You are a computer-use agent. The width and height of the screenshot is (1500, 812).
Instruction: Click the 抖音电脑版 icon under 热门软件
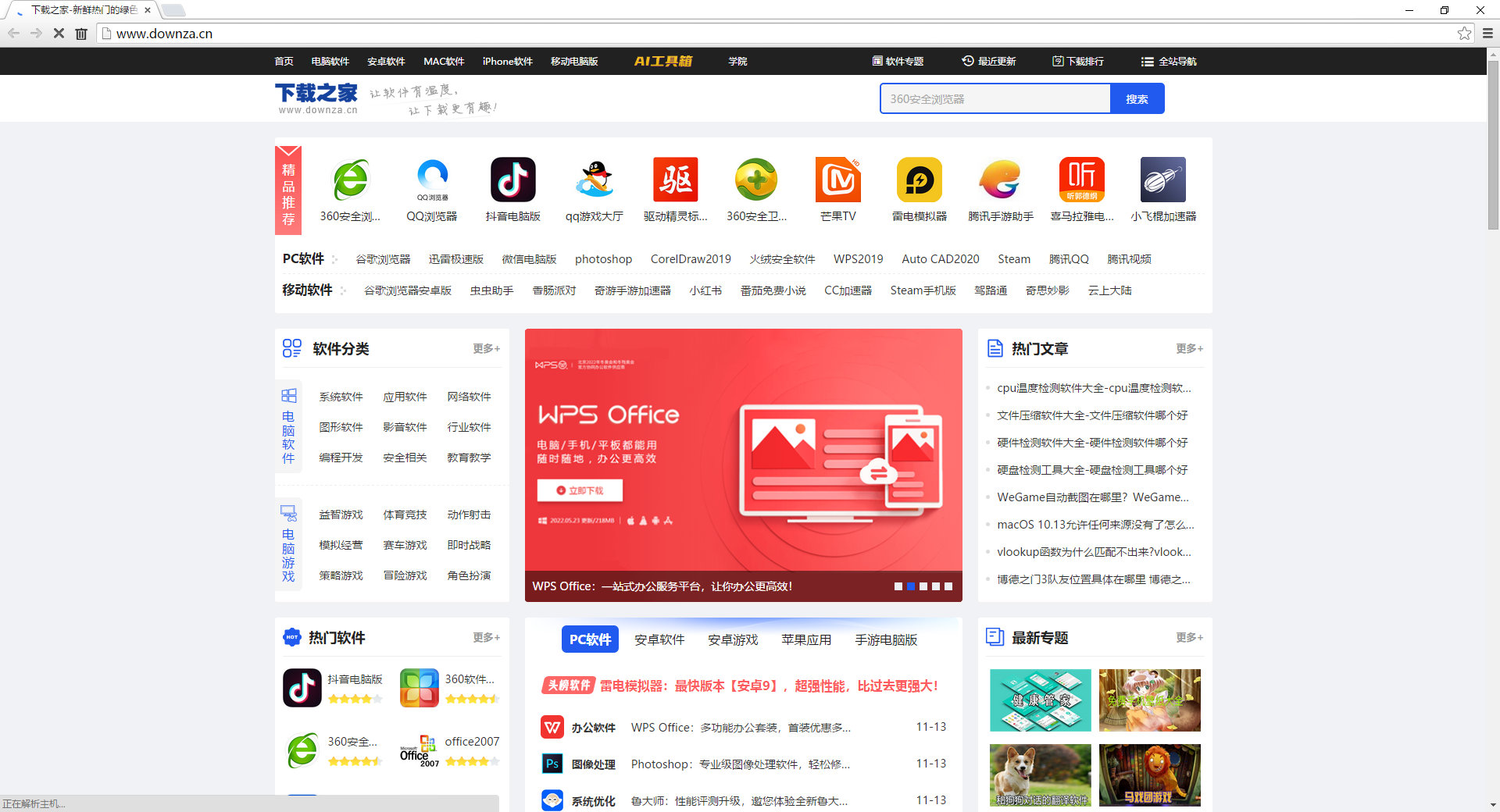coord(302,688)
